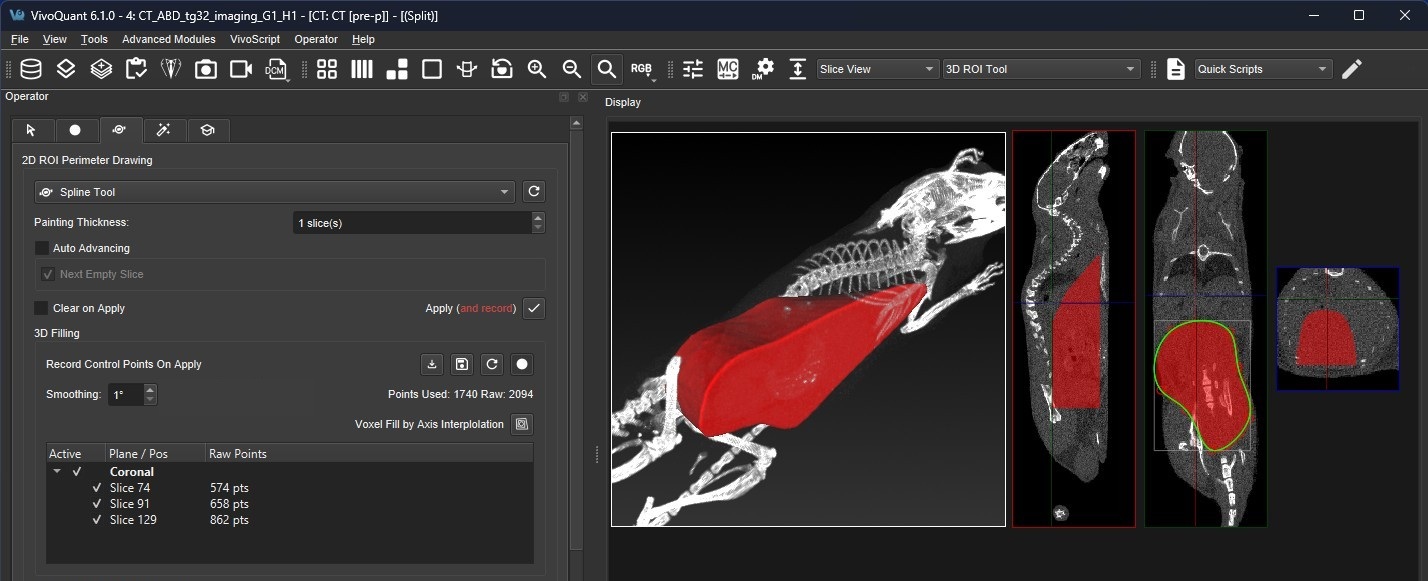Image resolution: width=1428 pixels, height=581 pixels.
Task: Click the camera screenshot capture icon
Action: (x=205, y=69)
